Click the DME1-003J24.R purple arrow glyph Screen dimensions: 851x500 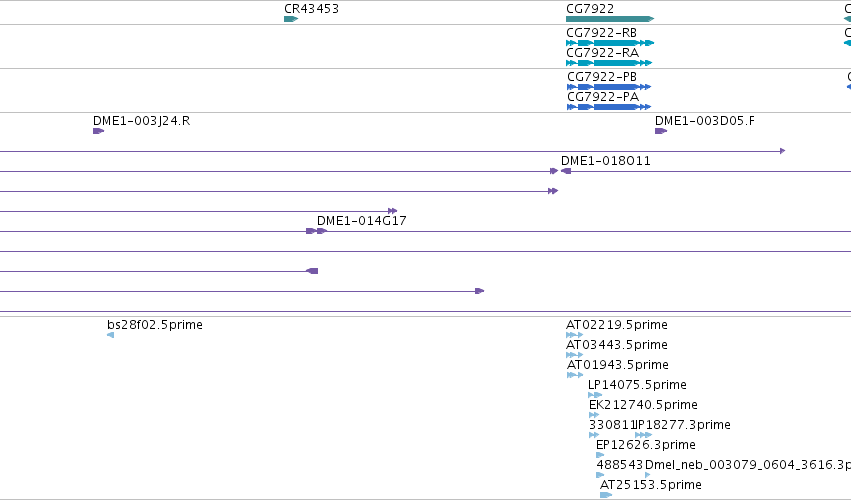click(x=98, y=131)
